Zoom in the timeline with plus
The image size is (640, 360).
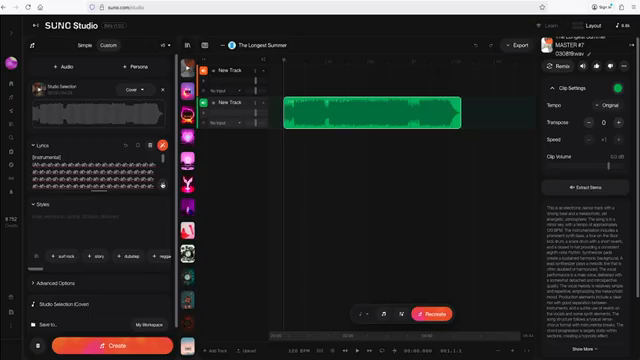512,351
